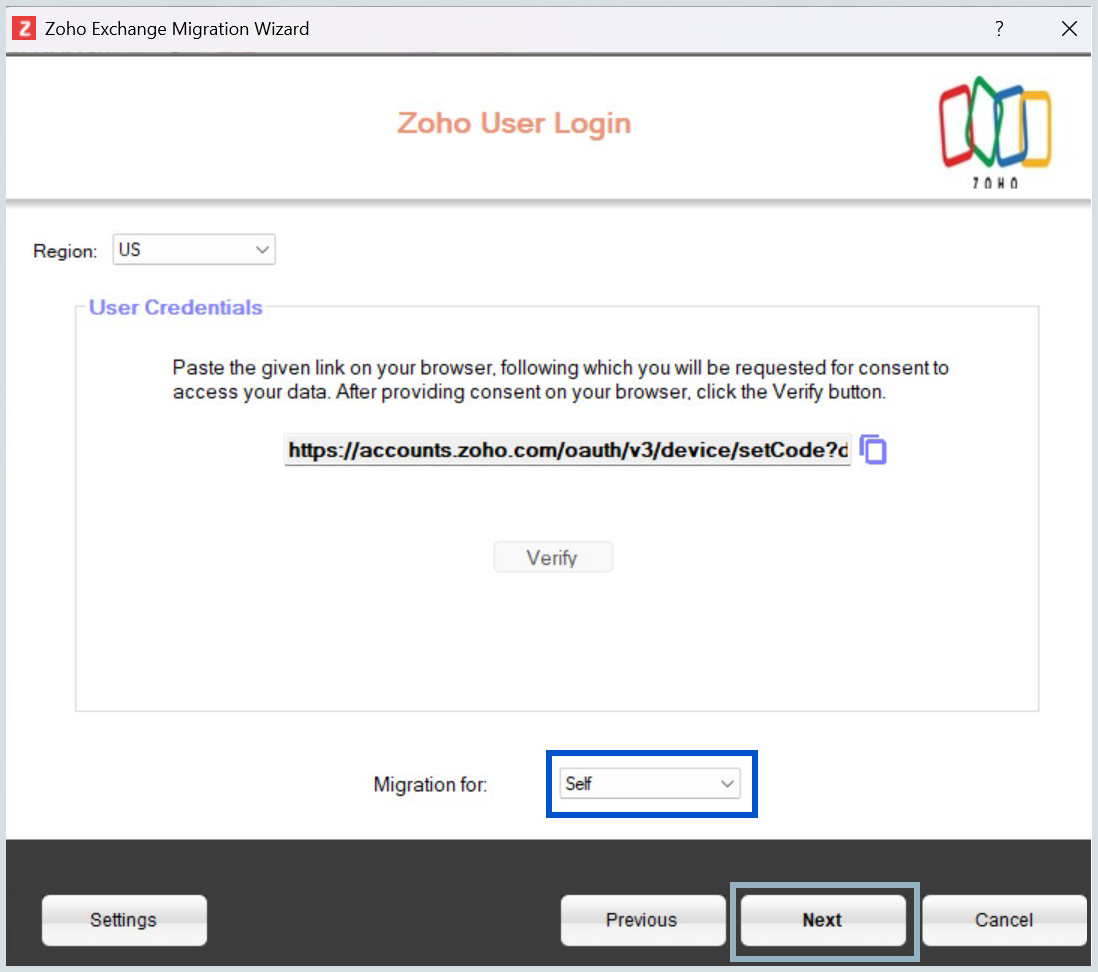Click the User Credentials group label
Viewport: 1098px width, 972px height.
[x=176, y=307]
